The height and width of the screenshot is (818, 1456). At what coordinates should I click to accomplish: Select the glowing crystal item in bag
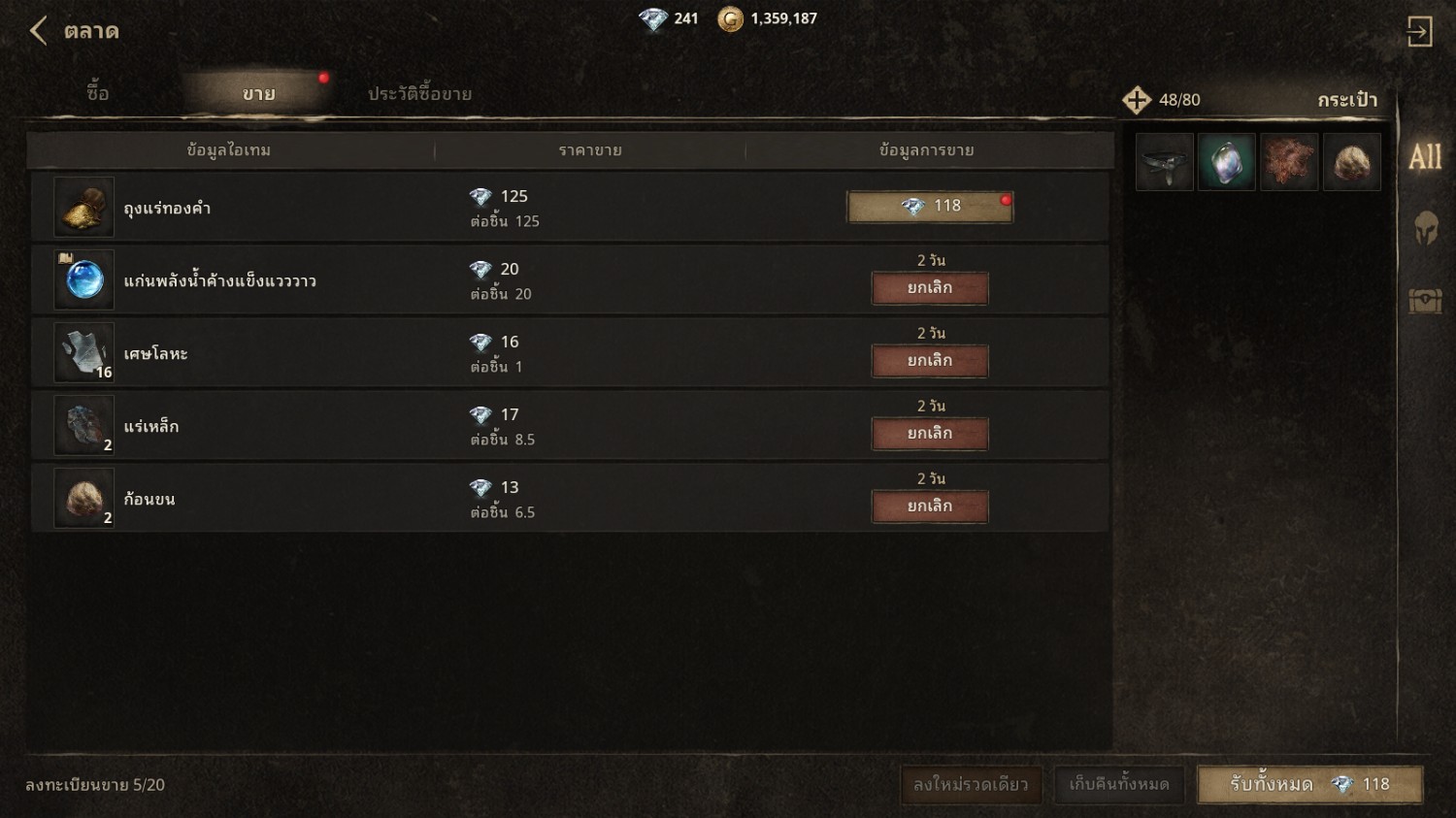pyautogui.click(x=1227, y=162)
